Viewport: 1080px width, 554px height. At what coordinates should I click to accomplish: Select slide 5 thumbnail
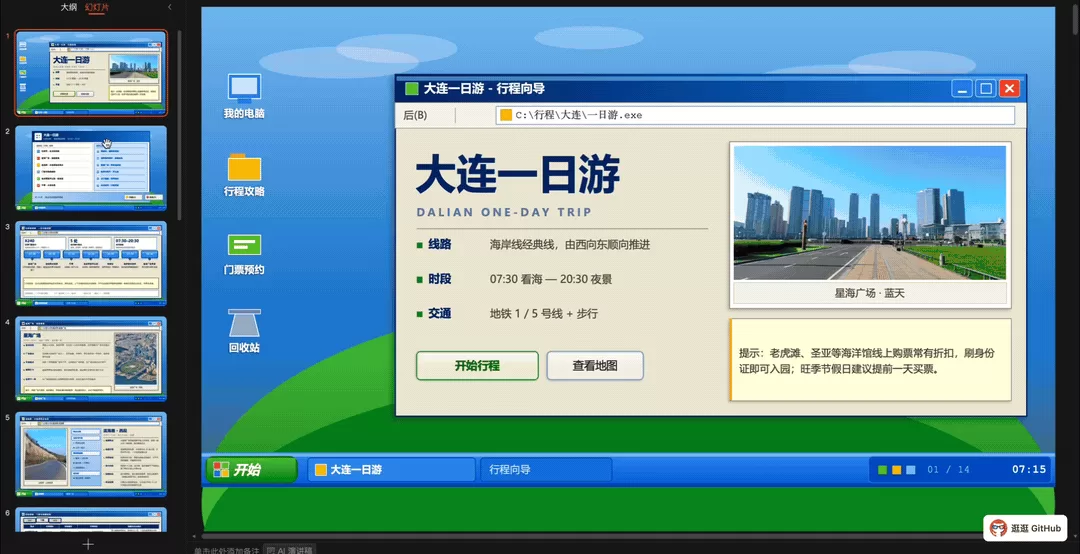[x=91, y=454]
